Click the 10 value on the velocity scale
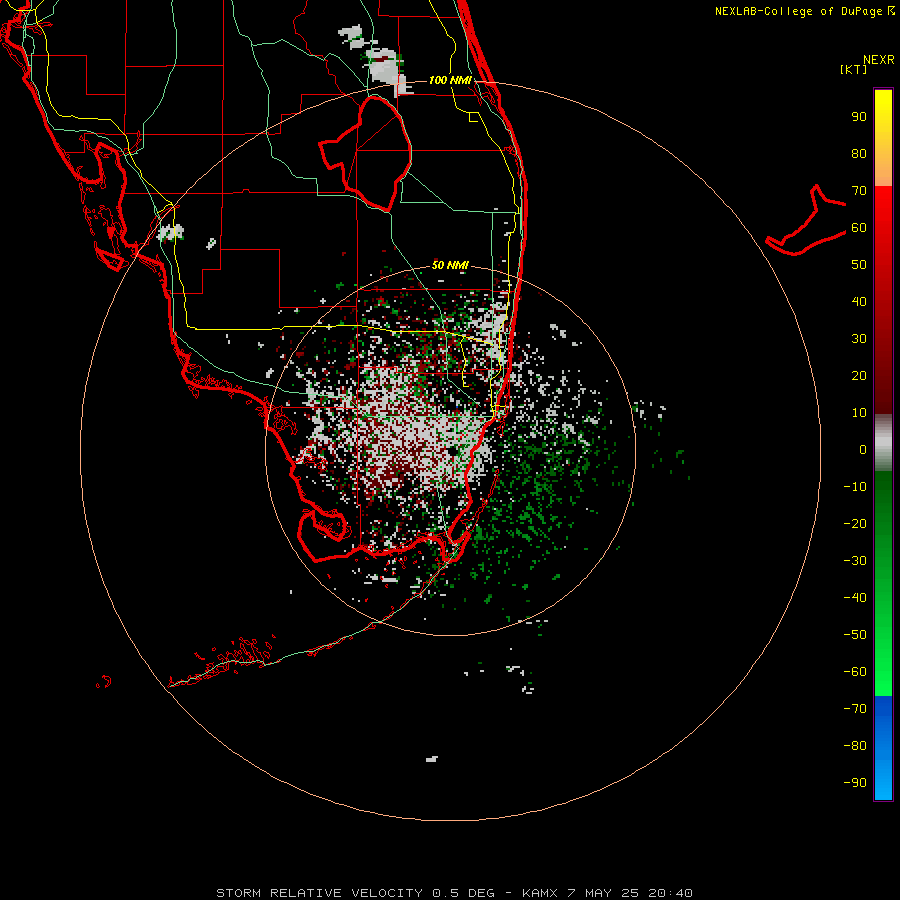 point(859,413)
